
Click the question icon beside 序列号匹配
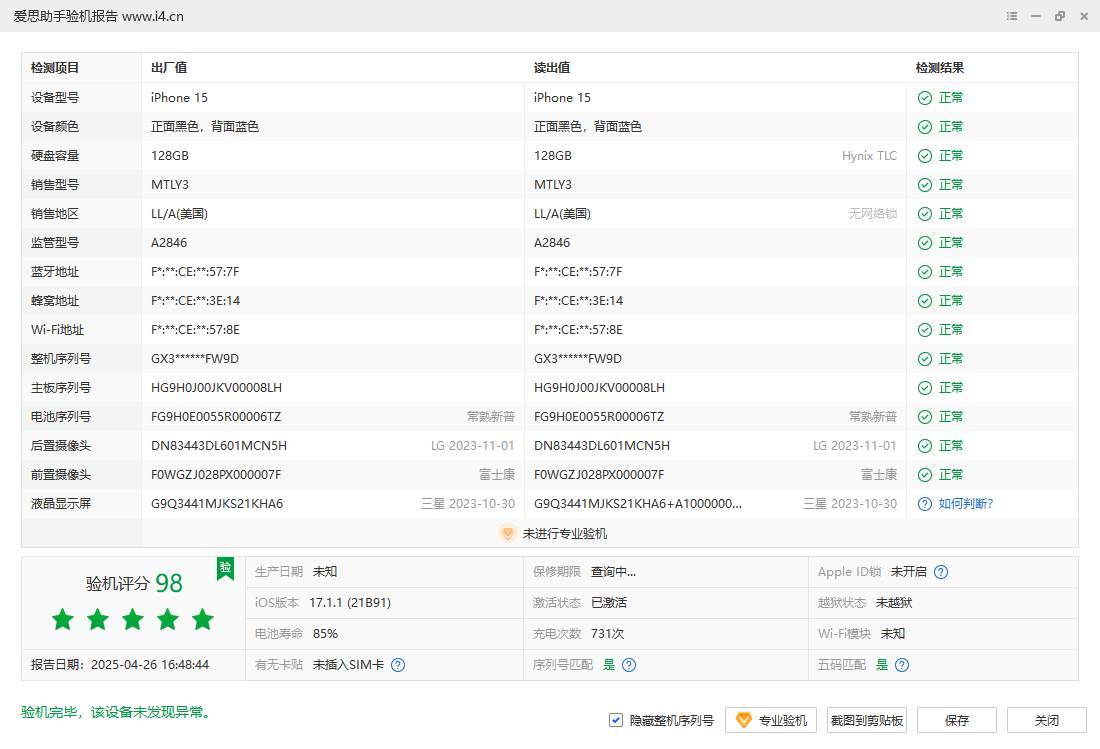tap(629, 665)
